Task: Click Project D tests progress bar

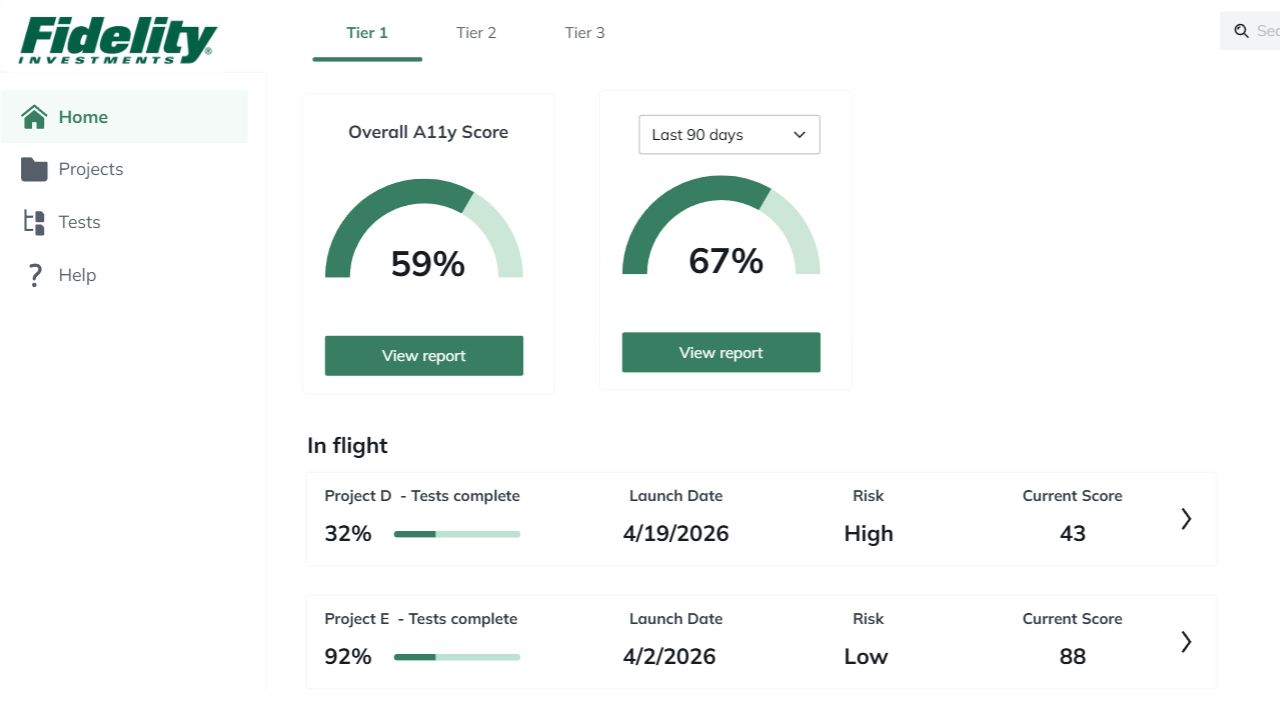Action: coord(457,534)
